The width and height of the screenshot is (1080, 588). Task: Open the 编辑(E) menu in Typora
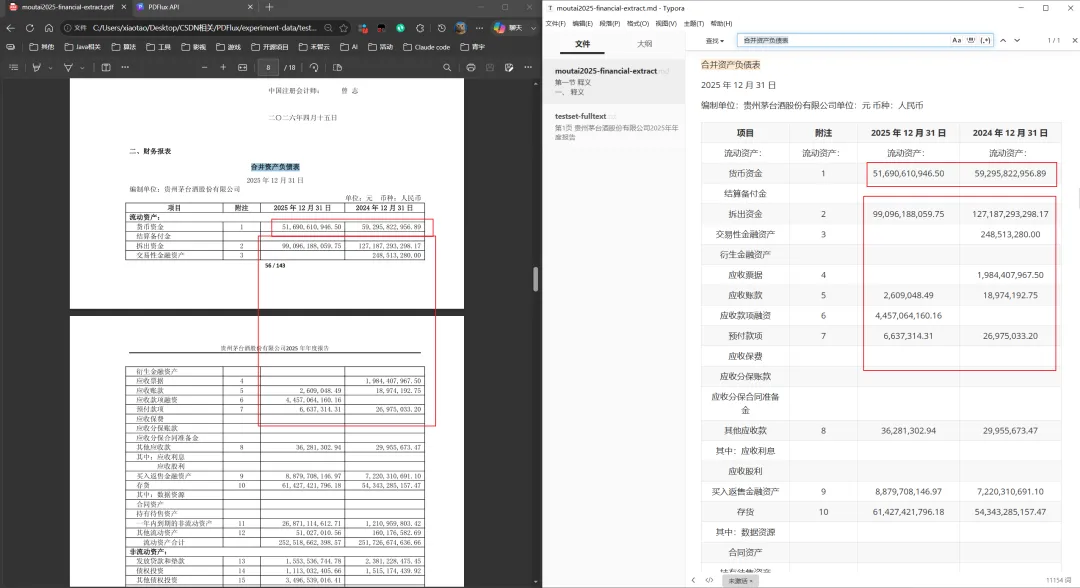(x=583, y=23)
